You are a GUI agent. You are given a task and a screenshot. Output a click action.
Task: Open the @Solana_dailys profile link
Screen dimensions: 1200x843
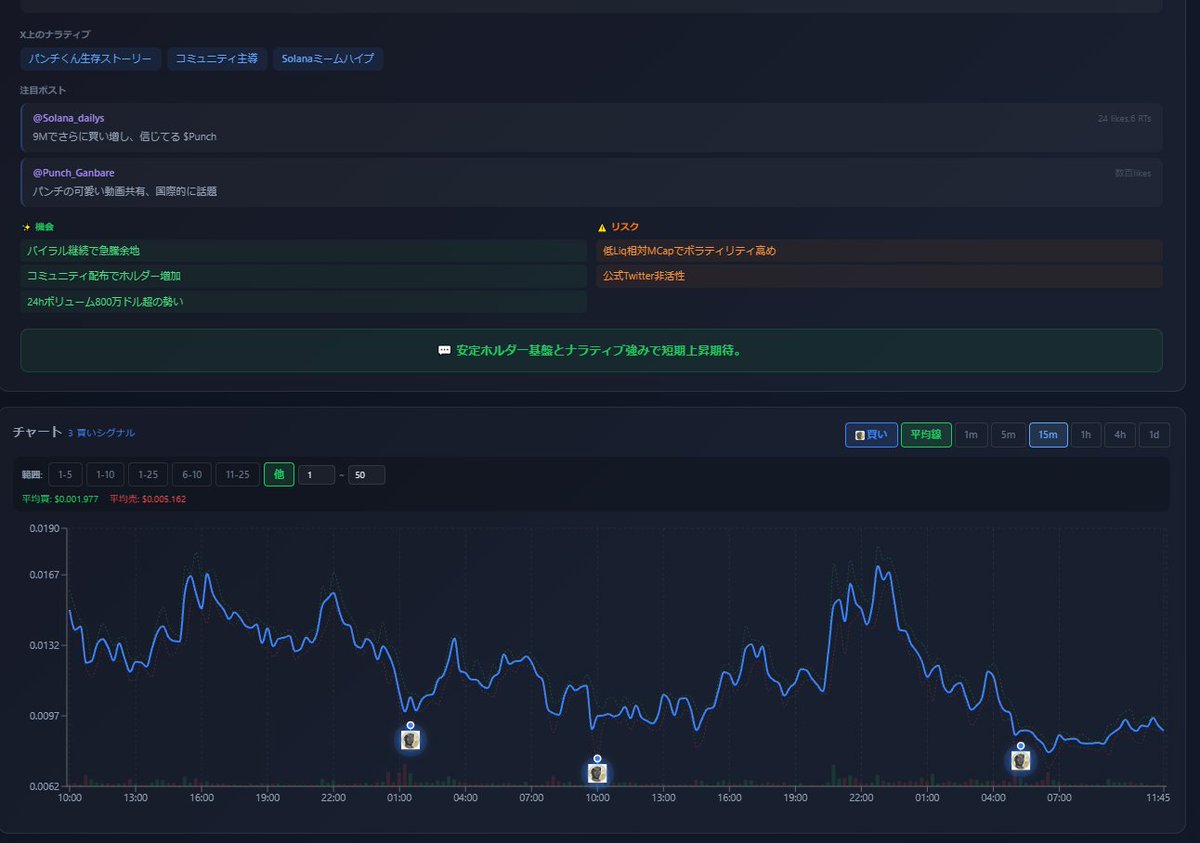(x=68, y=118)
